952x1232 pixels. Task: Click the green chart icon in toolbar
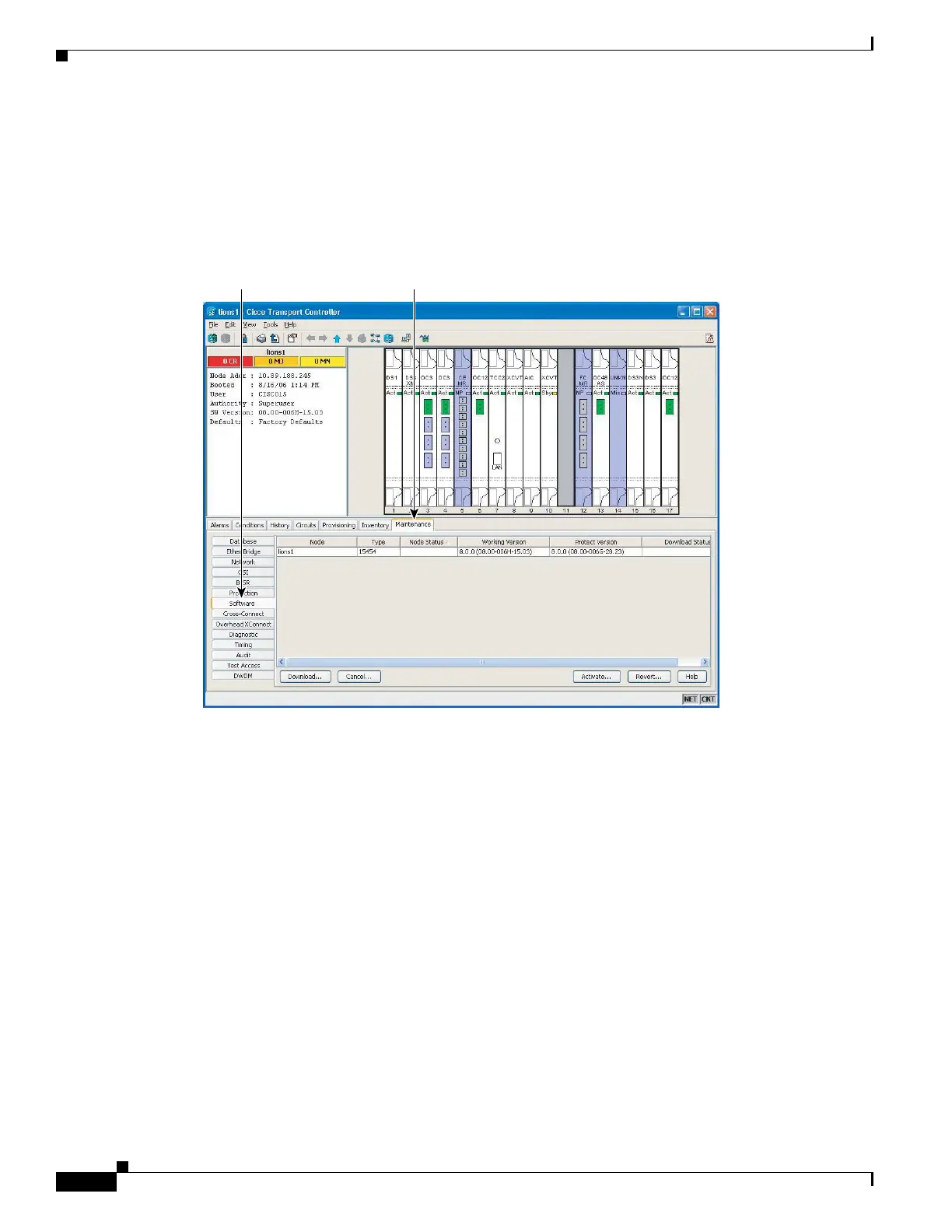425,338
